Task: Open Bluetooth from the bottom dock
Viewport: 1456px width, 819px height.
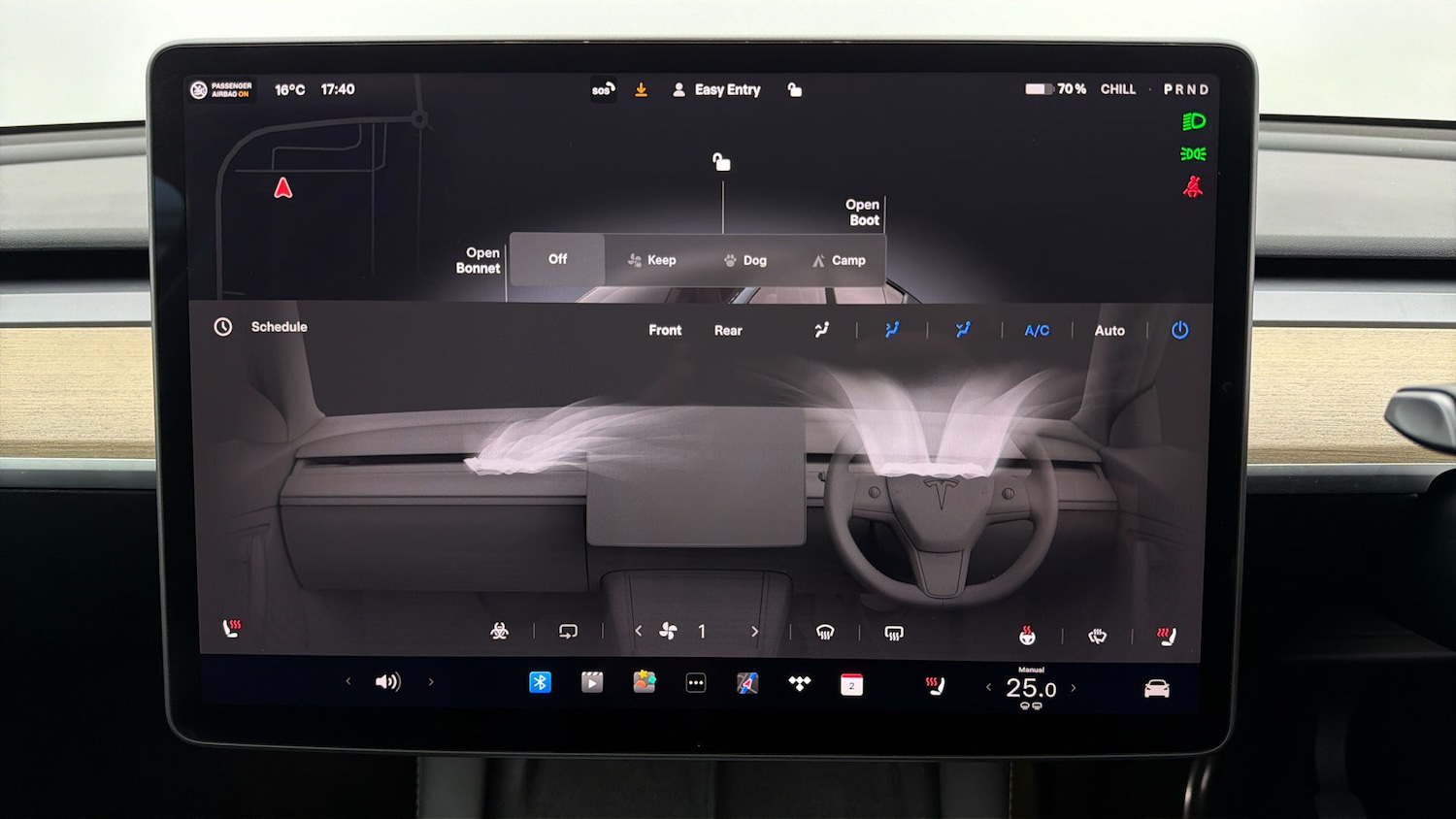Action: coord(540,682)
